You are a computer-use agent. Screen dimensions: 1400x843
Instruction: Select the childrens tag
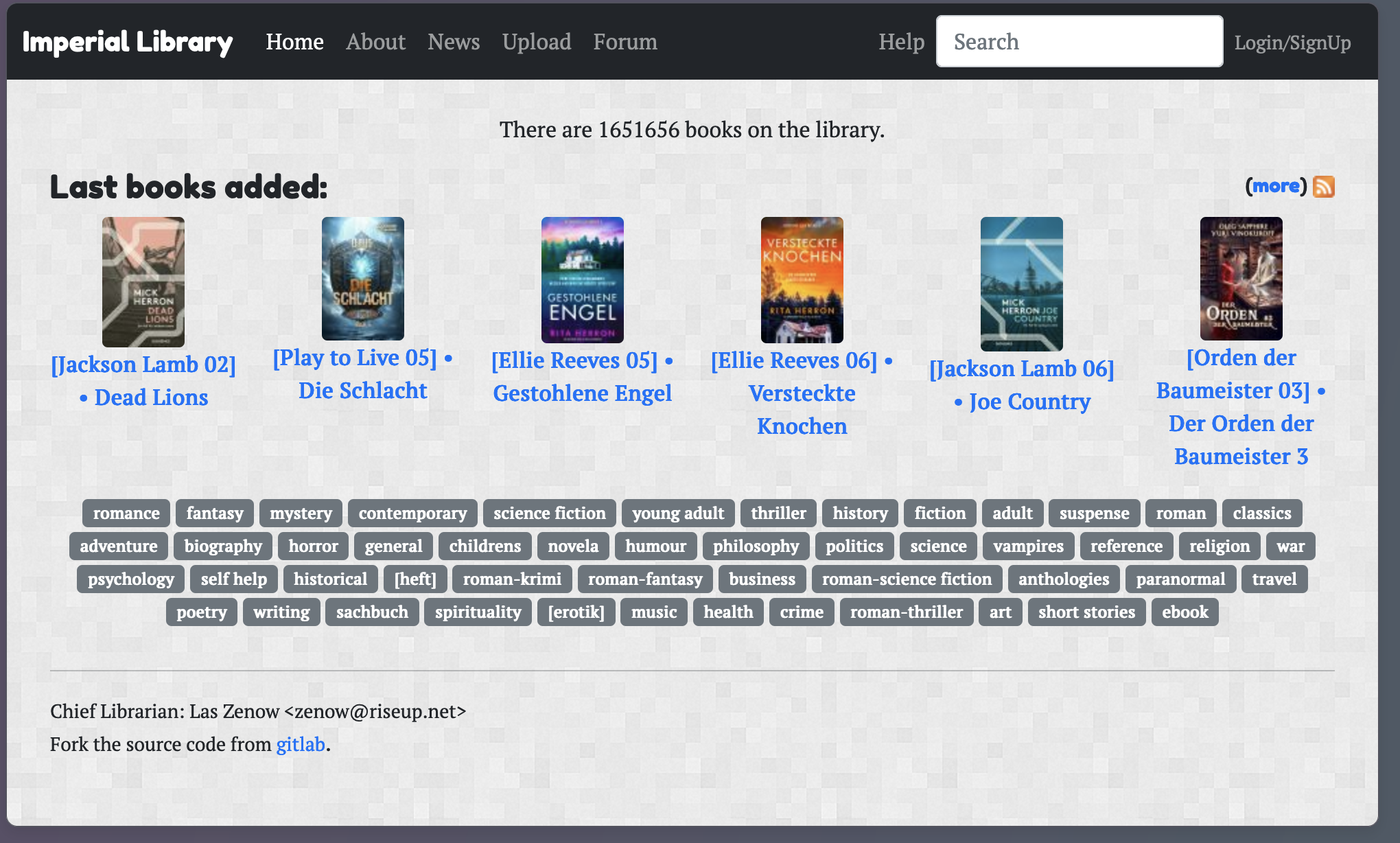point(485,546)
